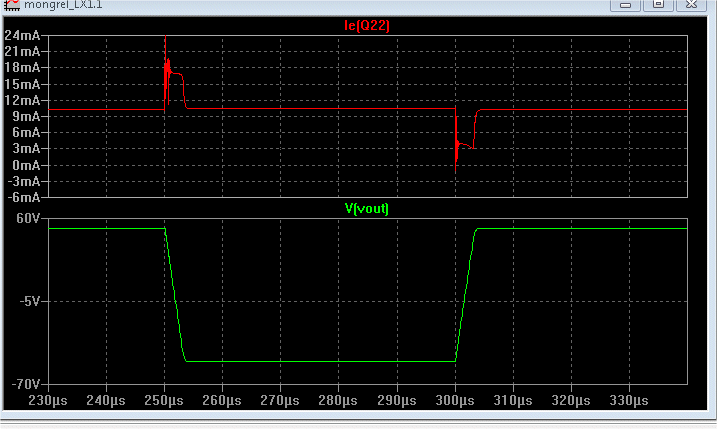Click the LTspice waveform window icon
This screenshot has height=429, width=717.
(12, 5)
